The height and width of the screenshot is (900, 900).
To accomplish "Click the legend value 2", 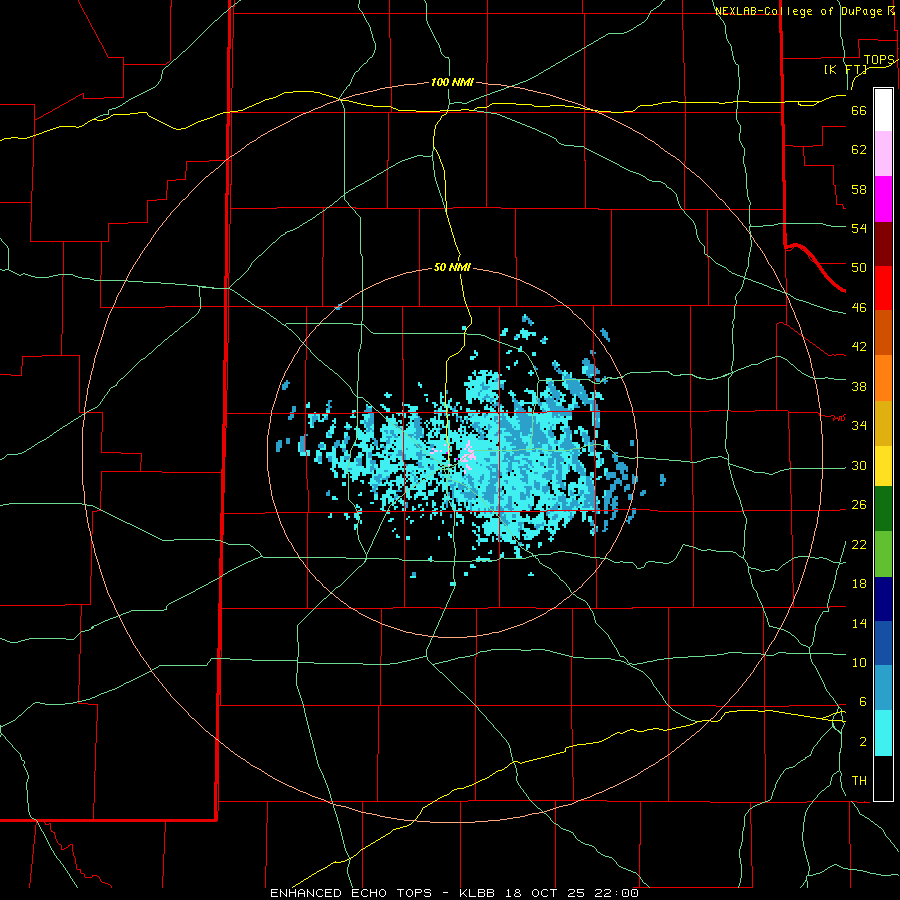I will pyautogui.click(x=863, y=741).
